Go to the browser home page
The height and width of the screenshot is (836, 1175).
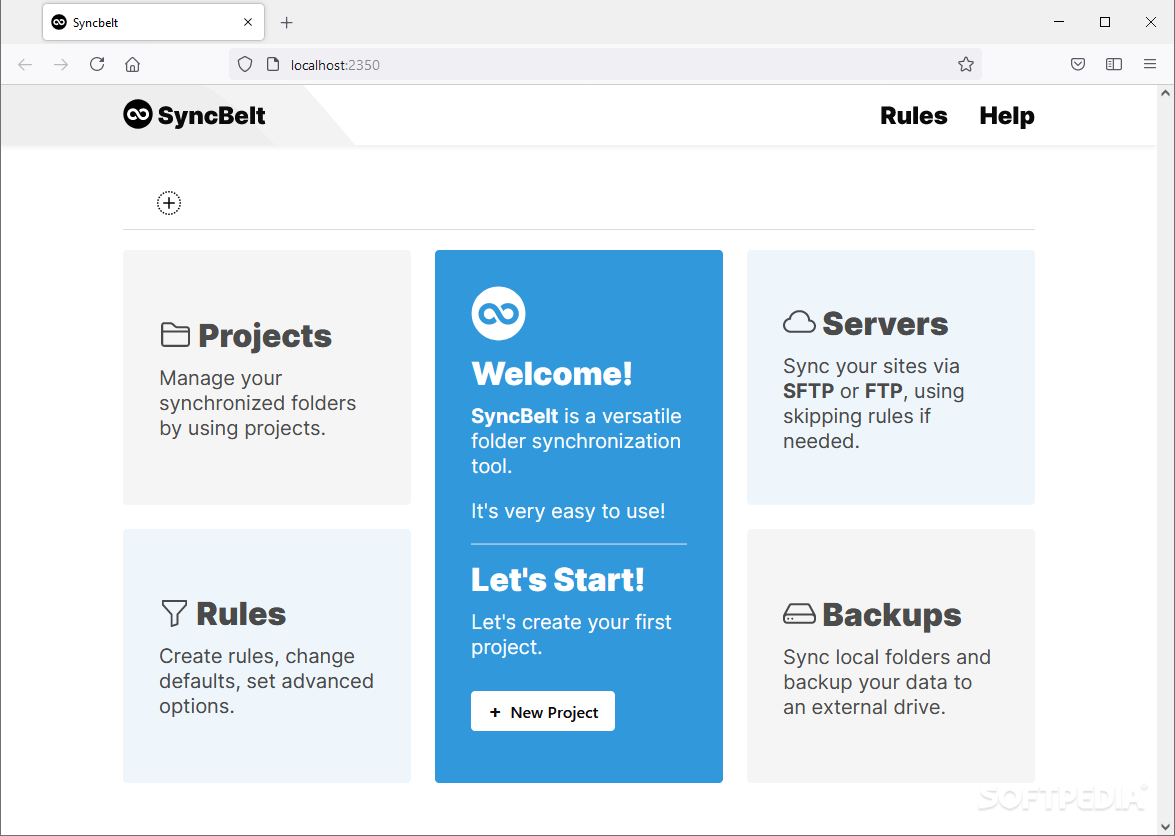coord(133,64)
